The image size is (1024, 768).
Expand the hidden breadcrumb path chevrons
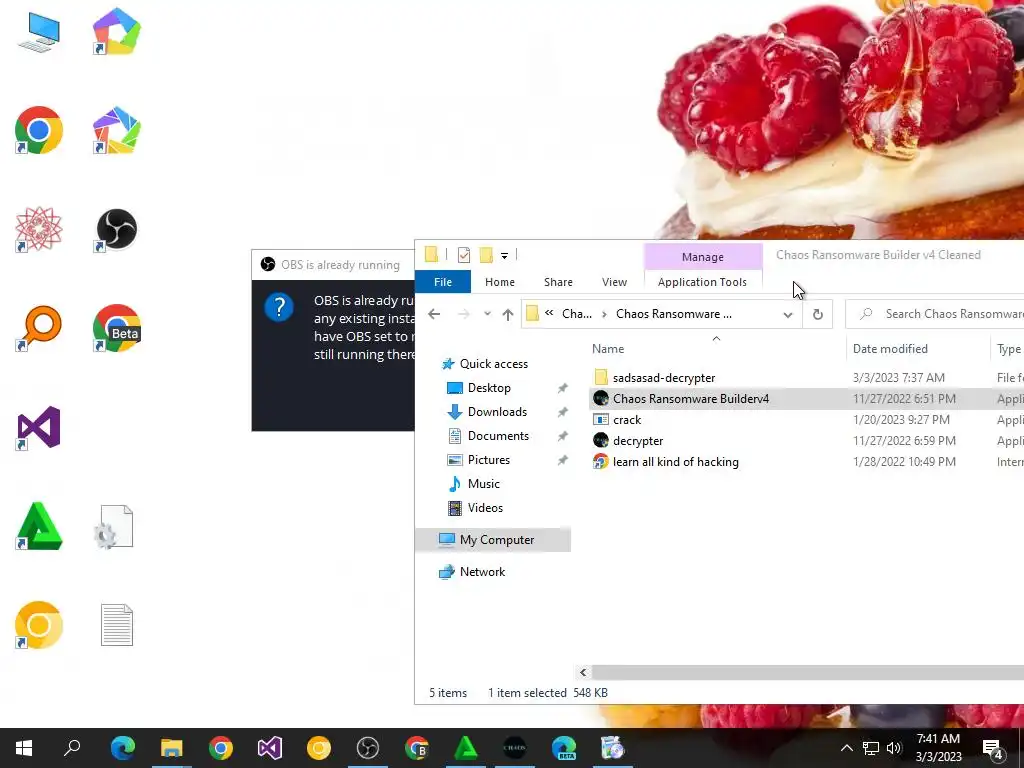click(x=549, y=313)
